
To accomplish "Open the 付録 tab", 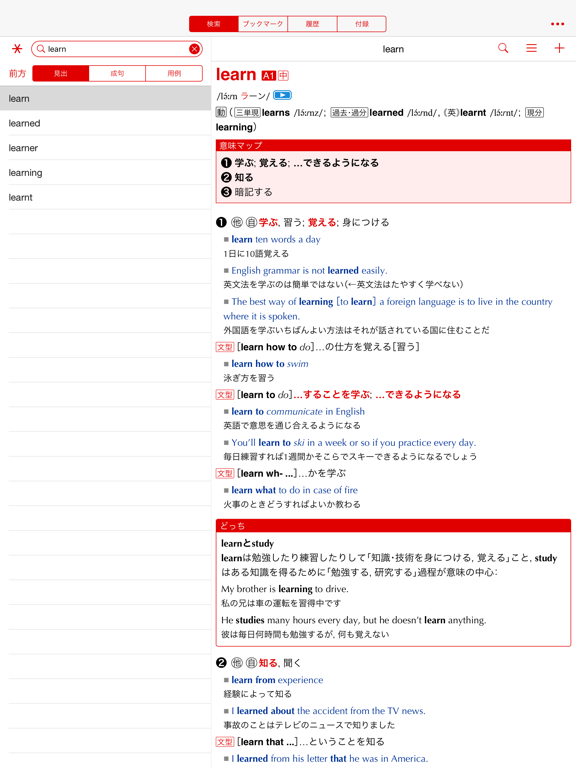I will 362,24.
